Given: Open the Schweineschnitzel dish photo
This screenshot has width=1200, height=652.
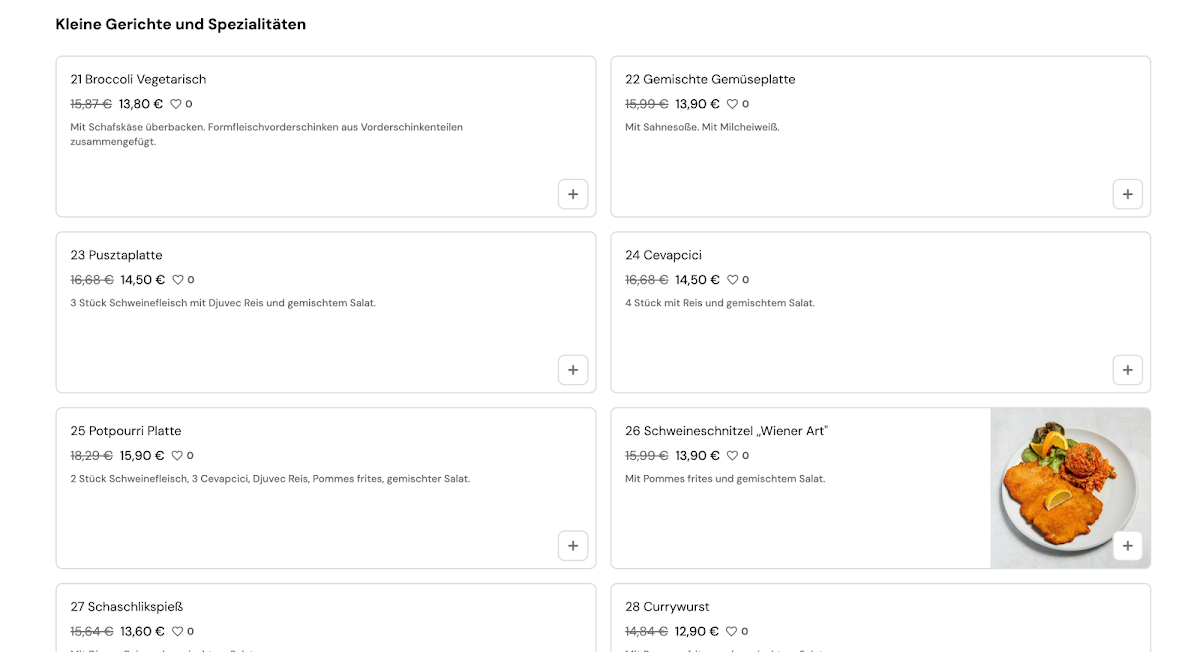Looking at the screenshot, I should point(1070,488).
